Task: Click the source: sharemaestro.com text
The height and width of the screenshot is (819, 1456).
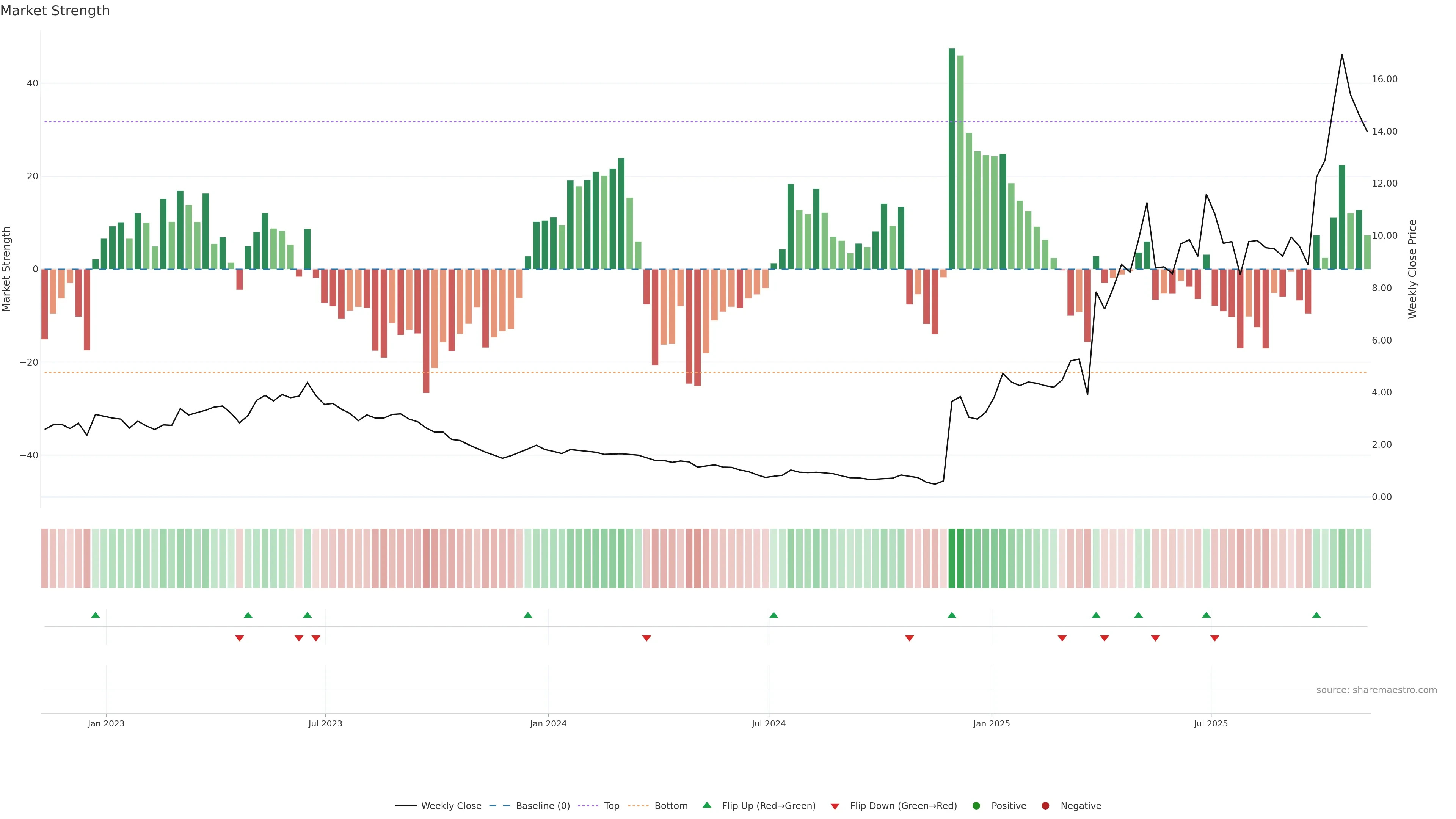Action: pos(1376,690)
